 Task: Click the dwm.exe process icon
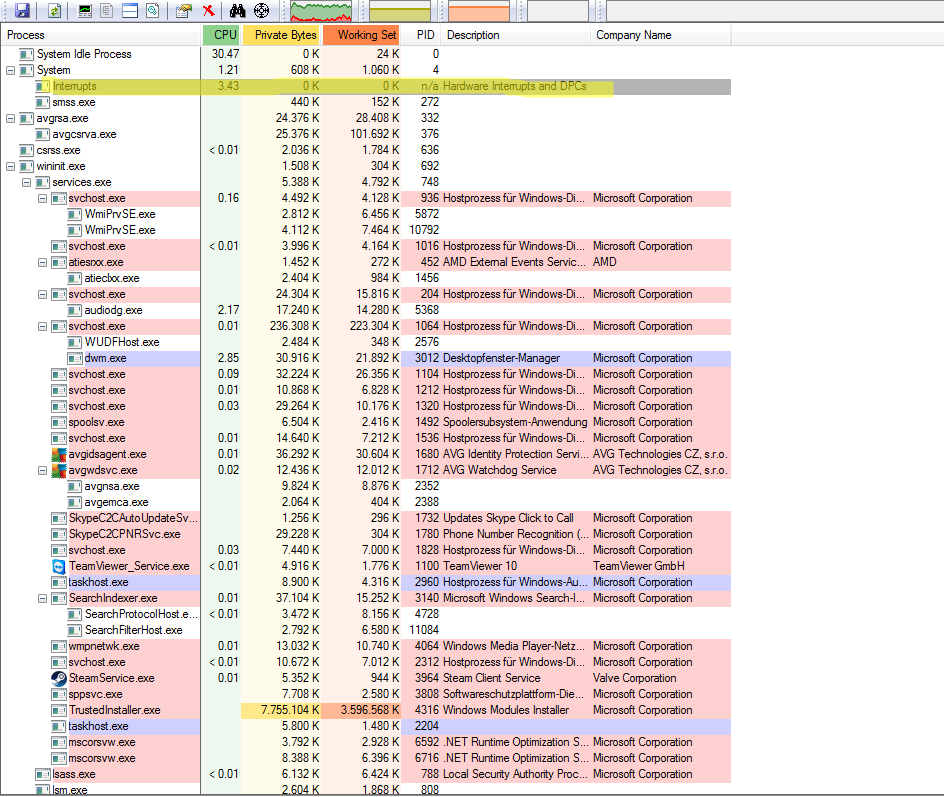tap(75, 358)
